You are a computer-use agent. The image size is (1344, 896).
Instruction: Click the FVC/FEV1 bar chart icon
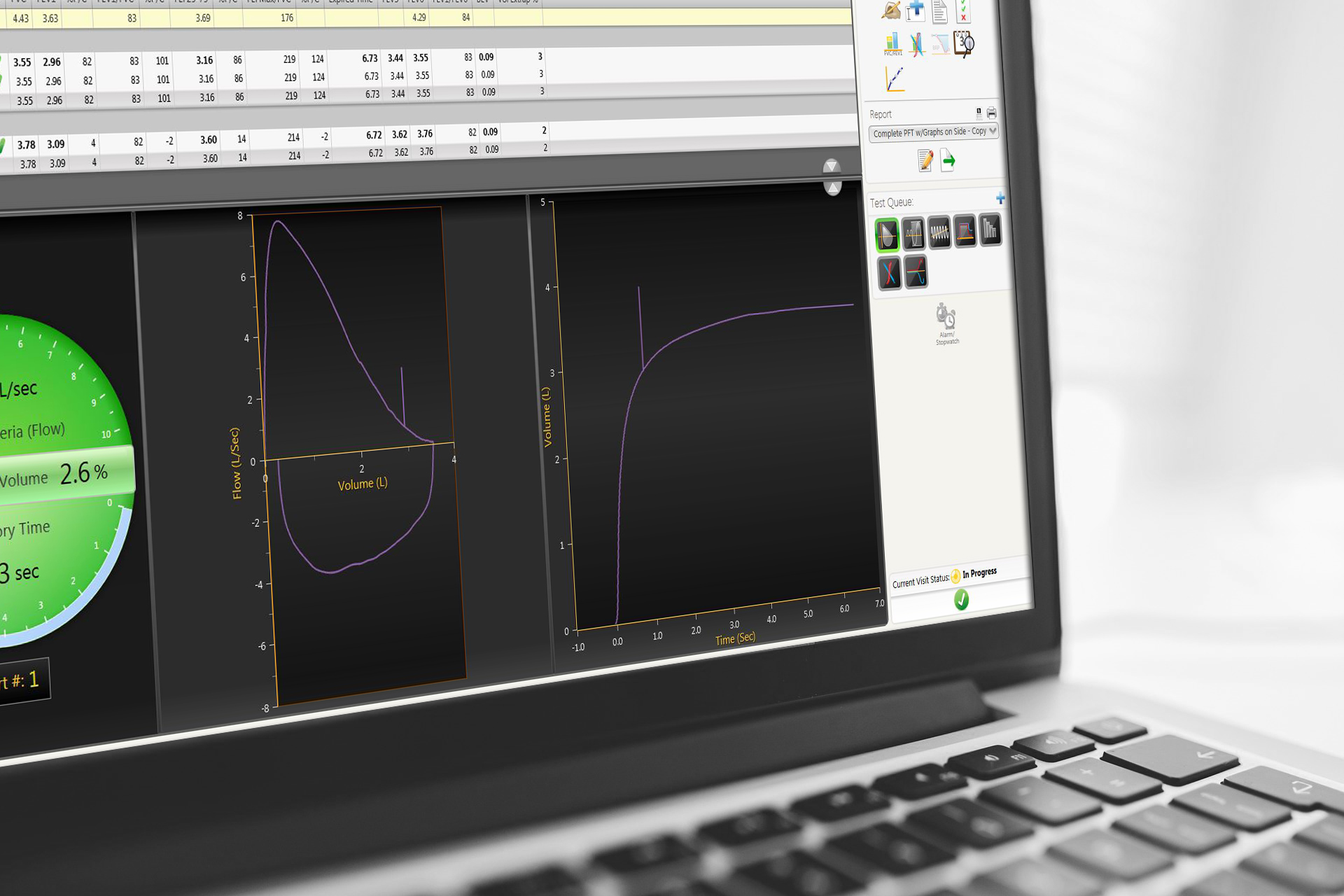(892, 44)
